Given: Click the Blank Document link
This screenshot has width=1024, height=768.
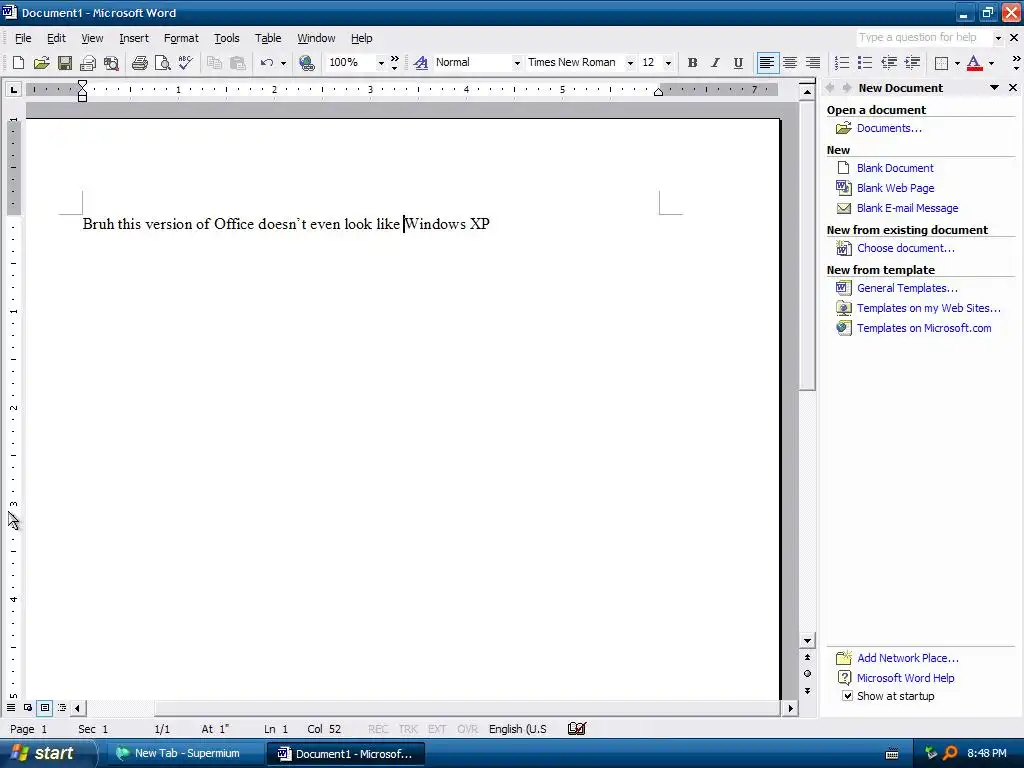Looking at the screenshot, I should (895, 168).
